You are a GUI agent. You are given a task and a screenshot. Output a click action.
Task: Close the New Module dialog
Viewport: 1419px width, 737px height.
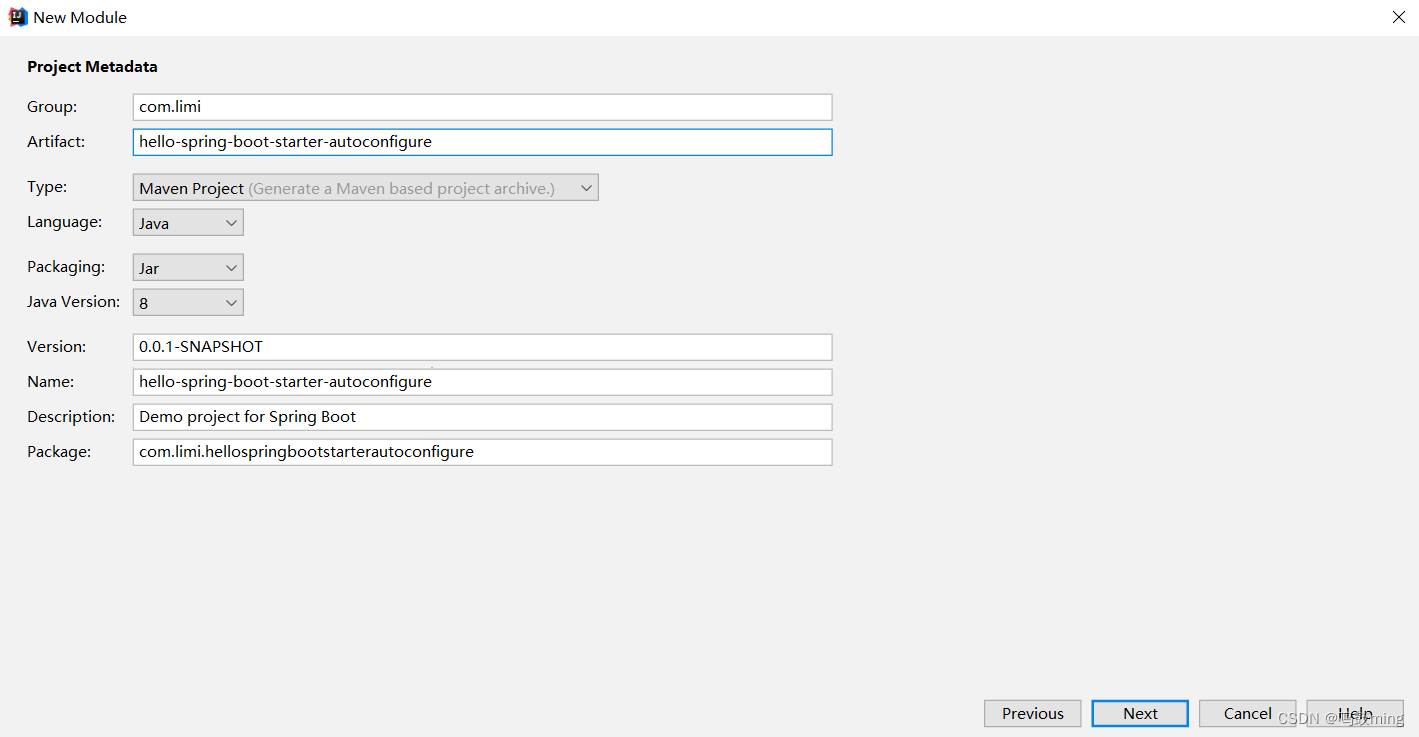[x=1398, y=17]
